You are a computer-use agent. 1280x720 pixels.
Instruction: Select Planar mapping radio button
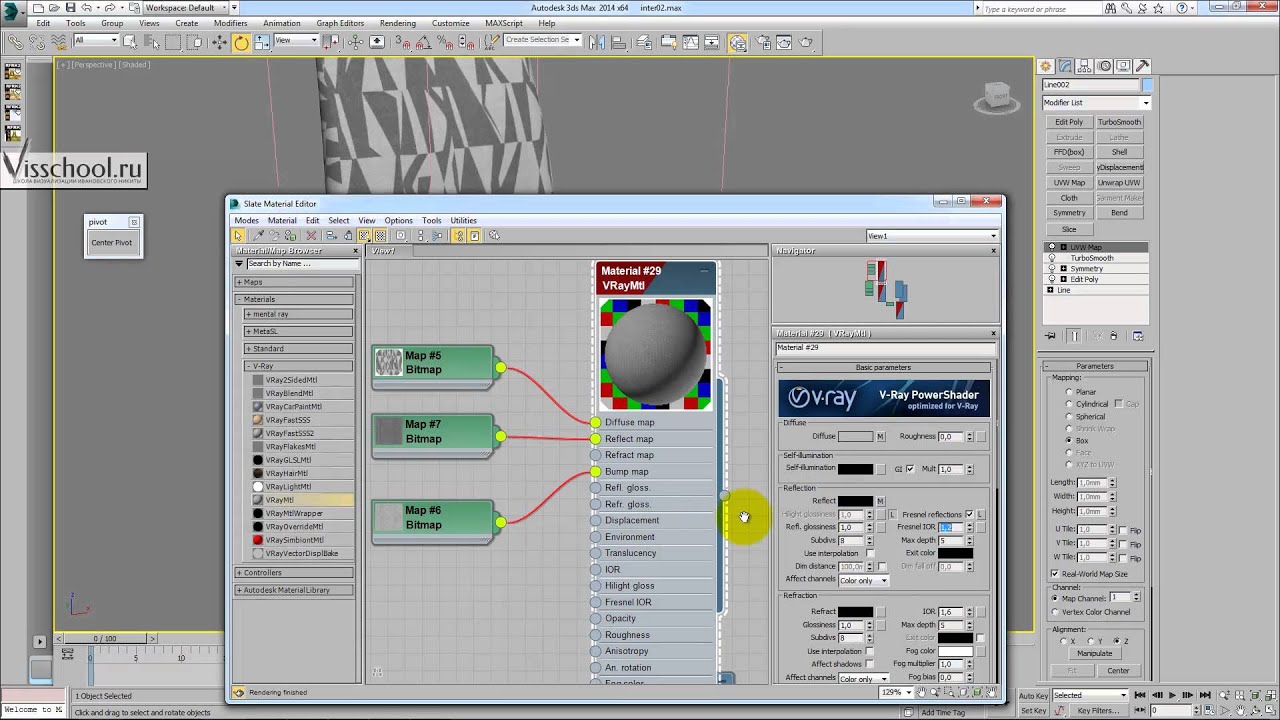click(x=1069, y=392)
